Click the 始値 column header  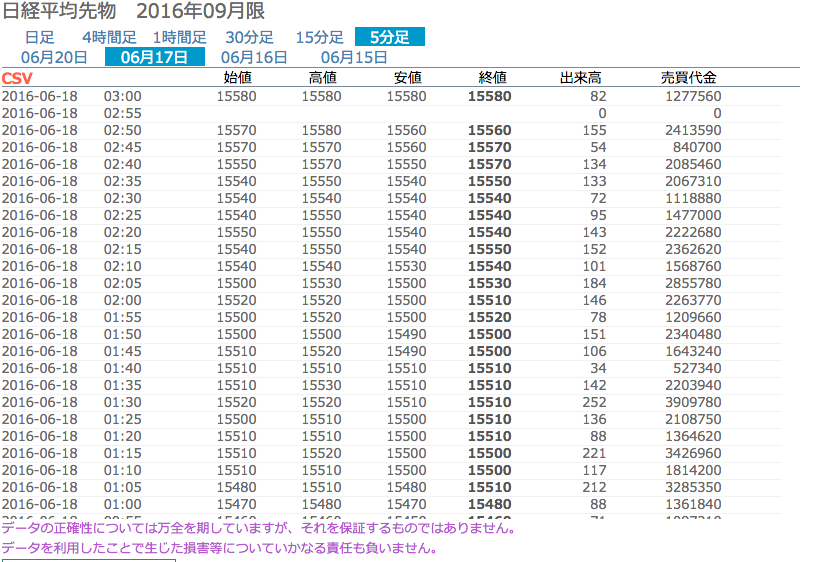coord(237,78)
